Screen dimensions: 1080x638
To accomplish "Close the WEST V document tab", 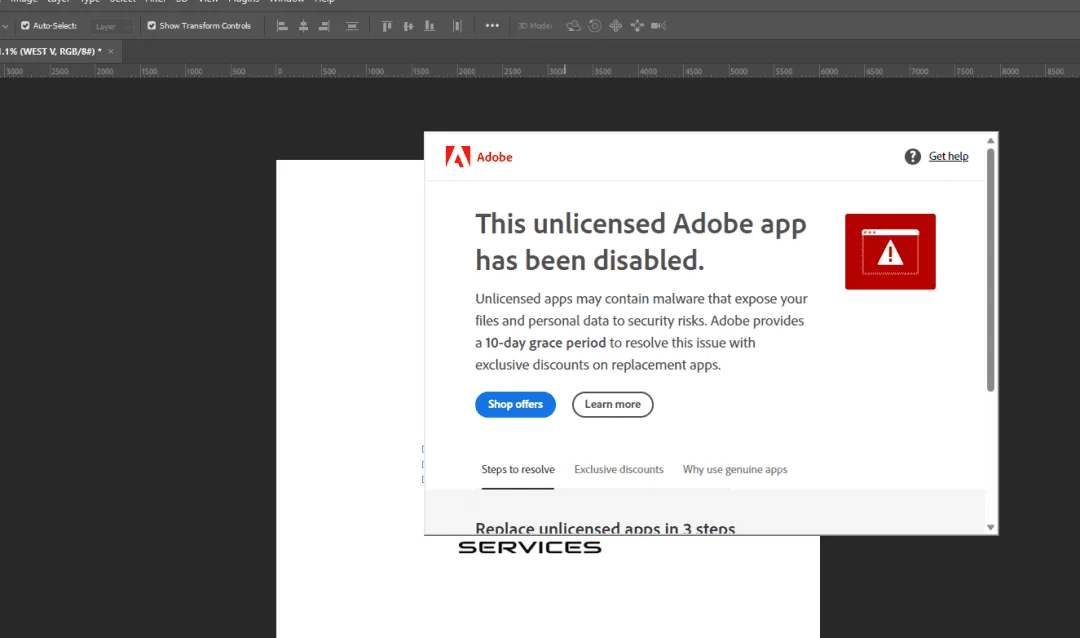I will tap(110, 52).
